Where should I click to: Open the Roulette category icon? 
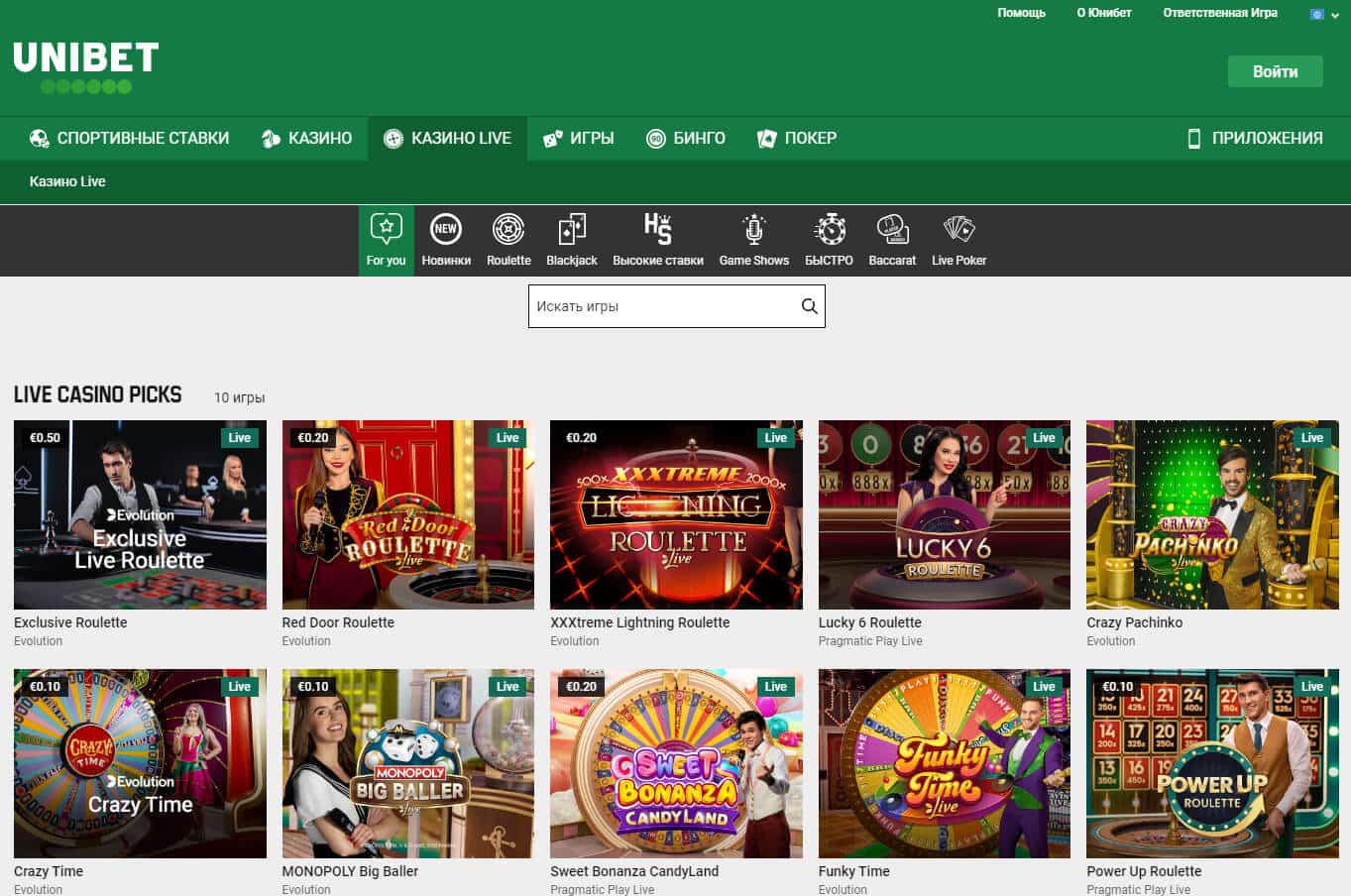(508, 230)
